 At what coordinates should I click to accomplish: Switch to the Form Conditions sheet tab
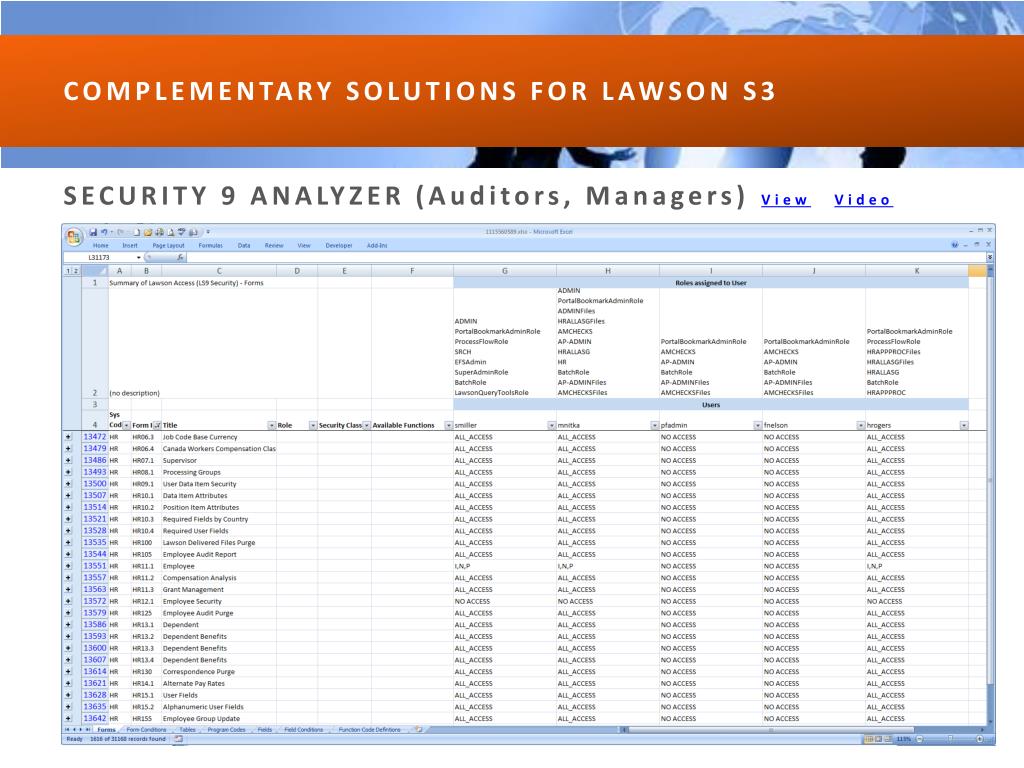click(146, 729)
